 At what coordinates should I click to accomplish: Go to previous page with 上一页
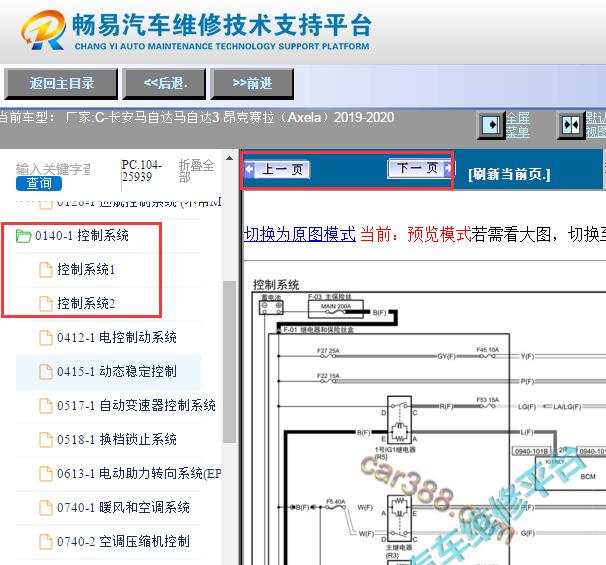pos(277,169)
